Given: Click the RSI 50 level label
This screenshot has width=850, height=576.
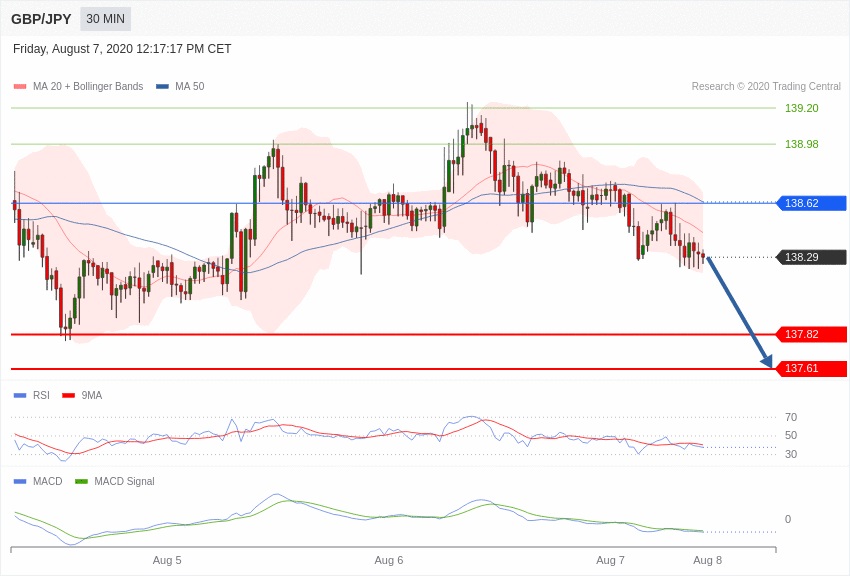Looking at the screenshot, I should 791,435.
